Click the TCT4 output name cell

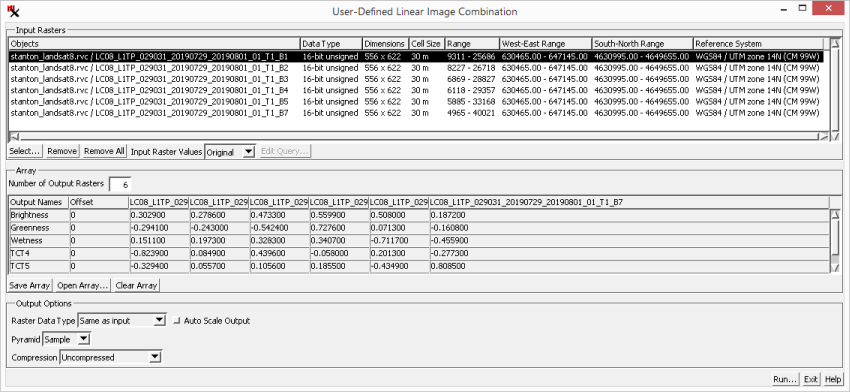39,254
